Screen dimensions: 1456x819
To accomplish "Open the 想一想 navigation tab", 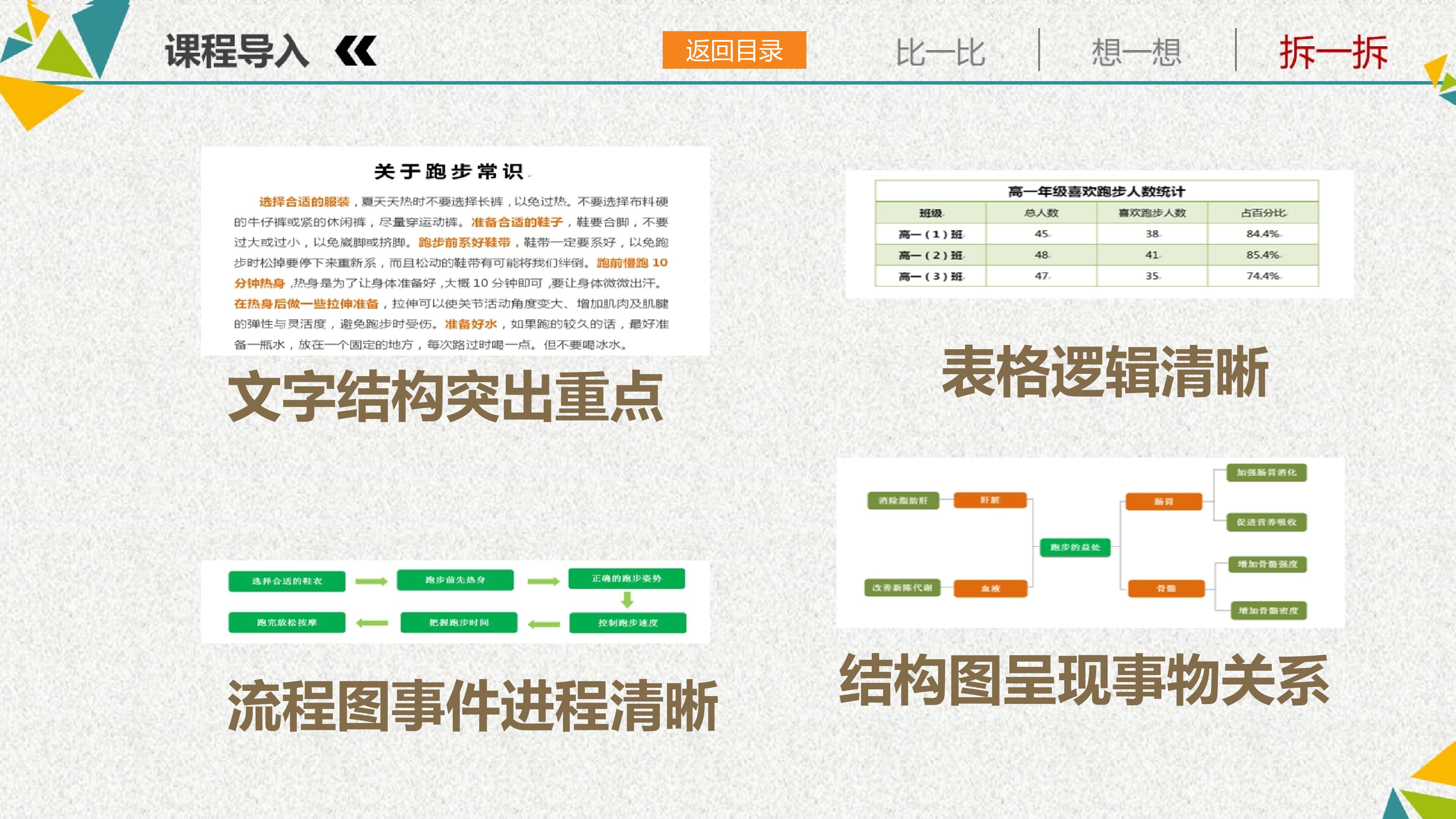I will (1137, 52).
